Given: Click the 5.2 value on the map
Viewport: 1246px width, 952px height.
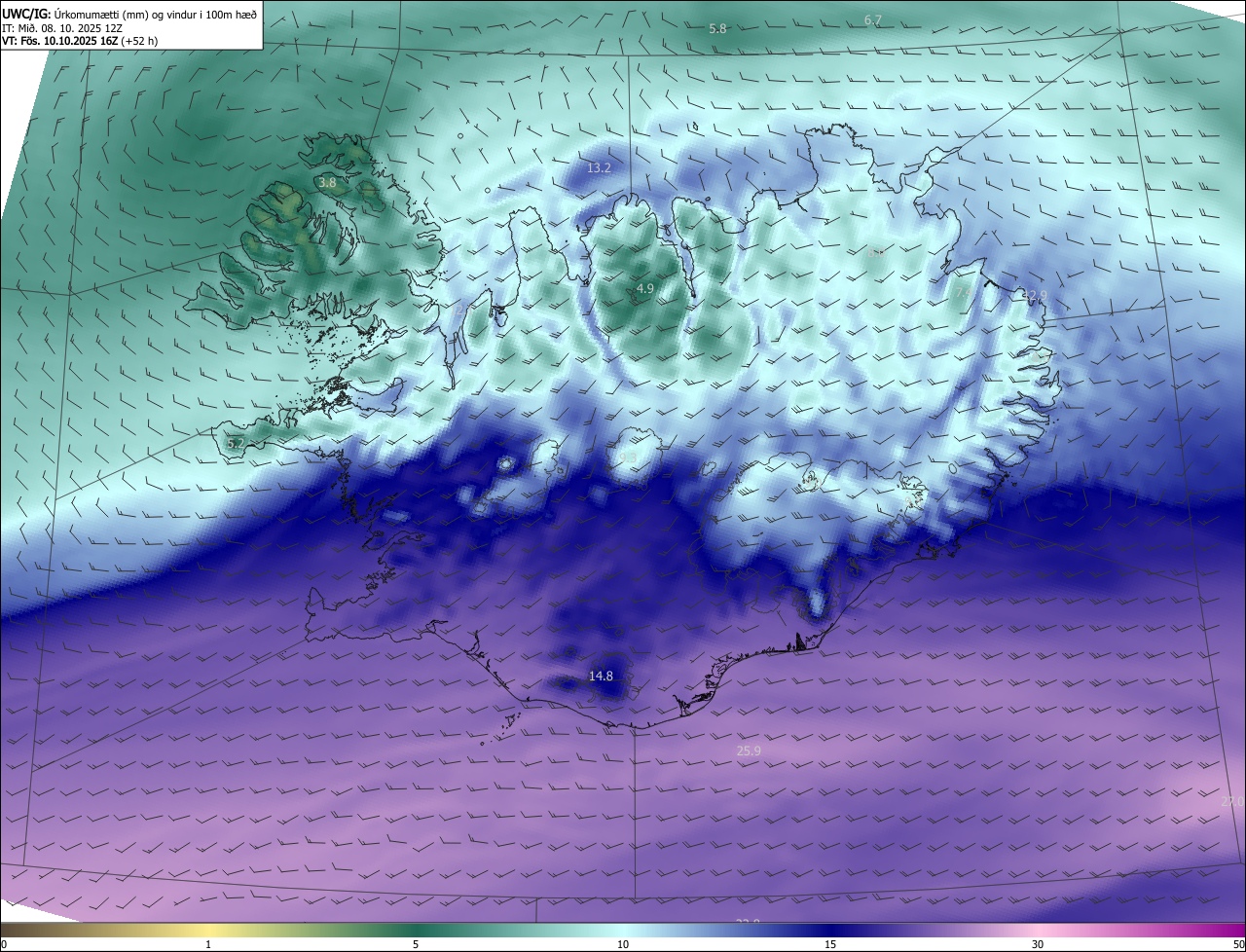Looking at the screenshot, I should pos(236,444).
